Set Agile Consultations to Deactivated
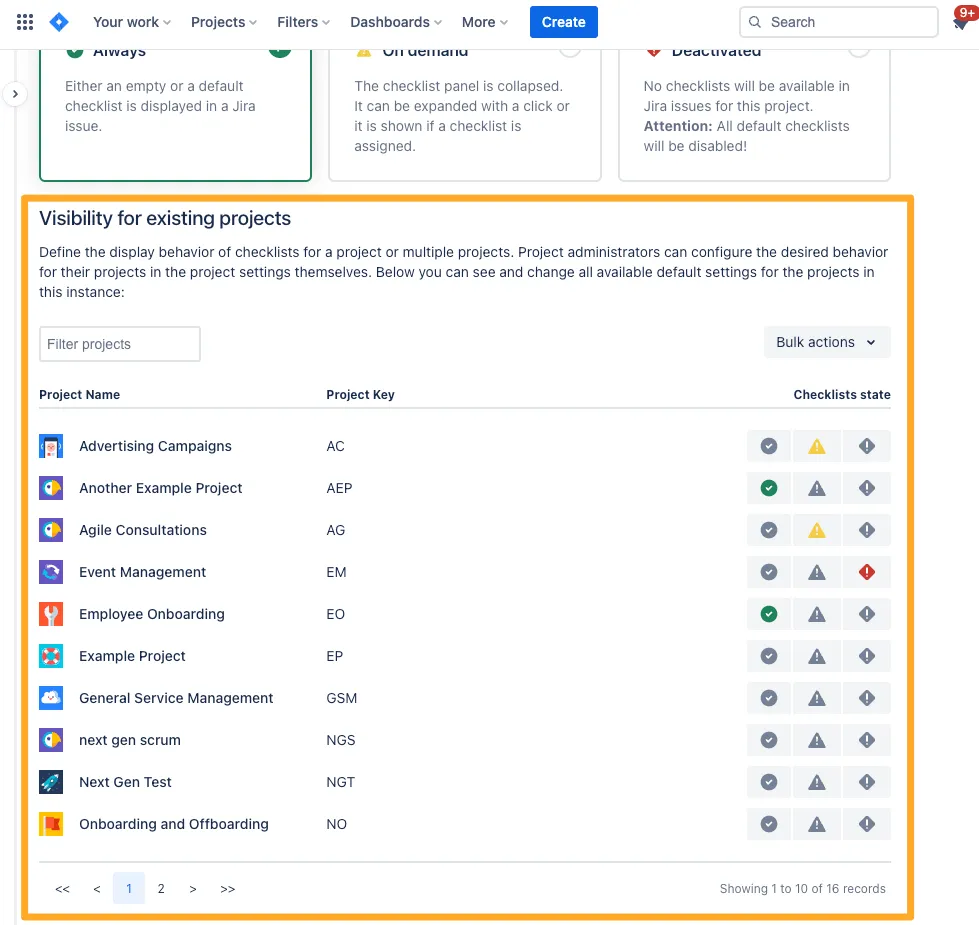This screenshot has height=925, width=979. 867,530
